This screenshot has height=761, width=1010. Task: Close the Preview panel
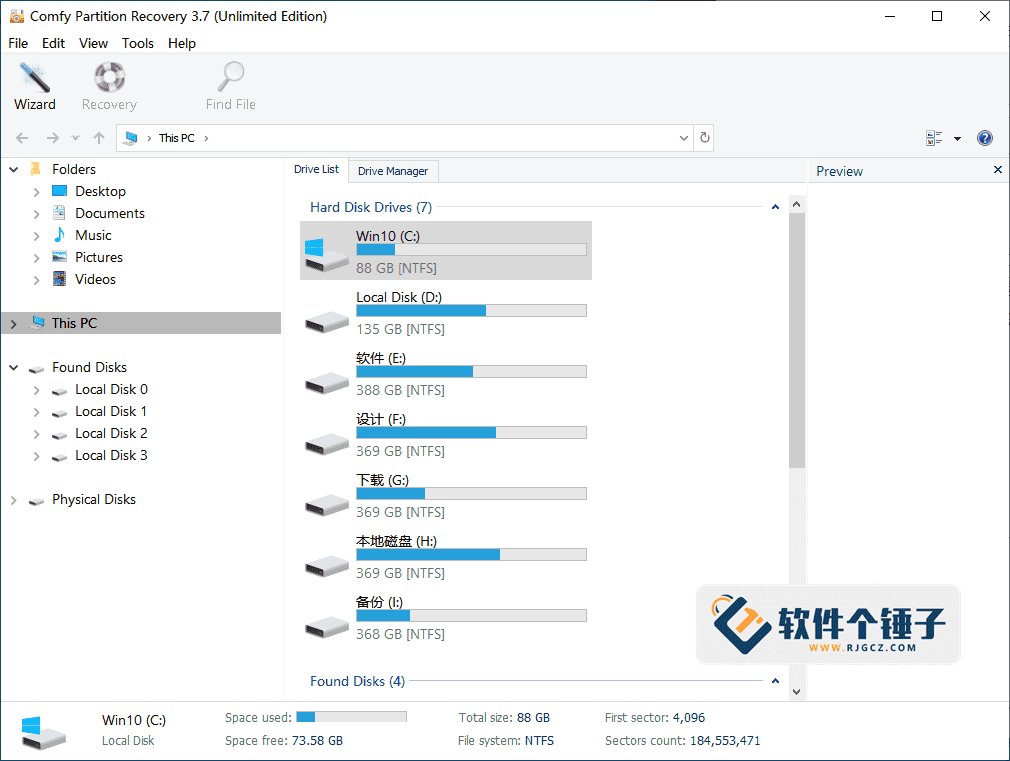(x=997, y=170)
